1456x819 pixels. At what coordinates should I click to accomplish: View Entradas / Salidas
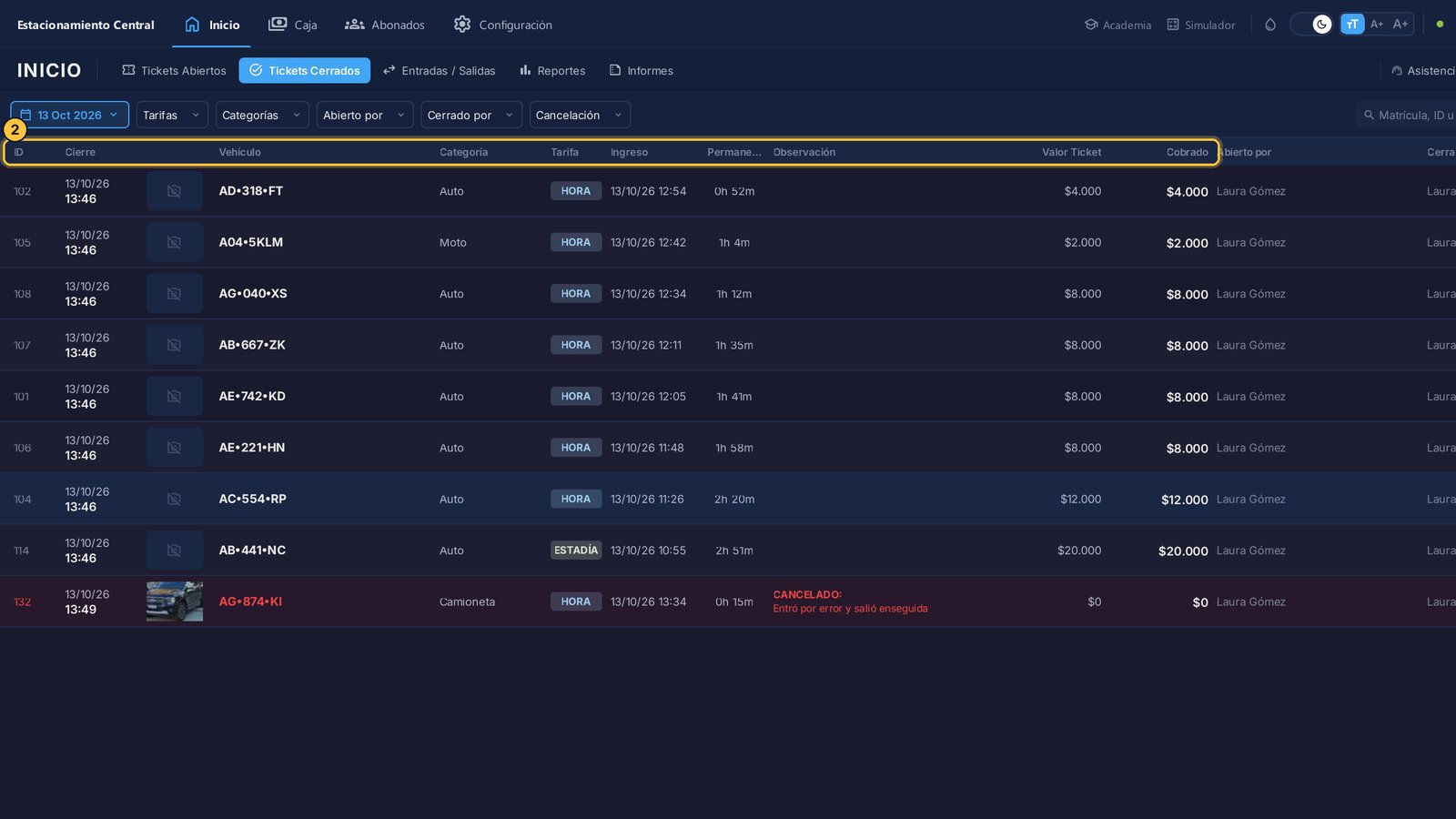(x=440, y=71)
